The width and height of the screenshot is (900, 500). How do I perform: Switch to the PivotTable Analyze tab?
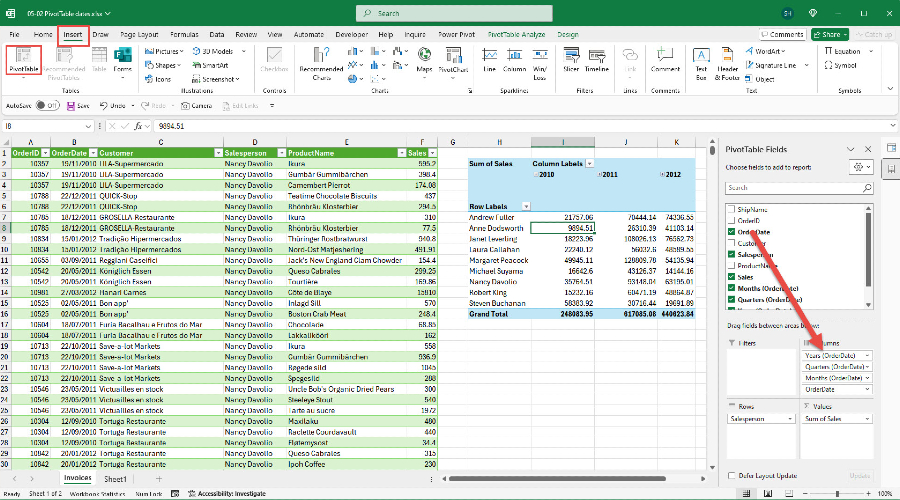pyautogui.click(x=514, y=34)
